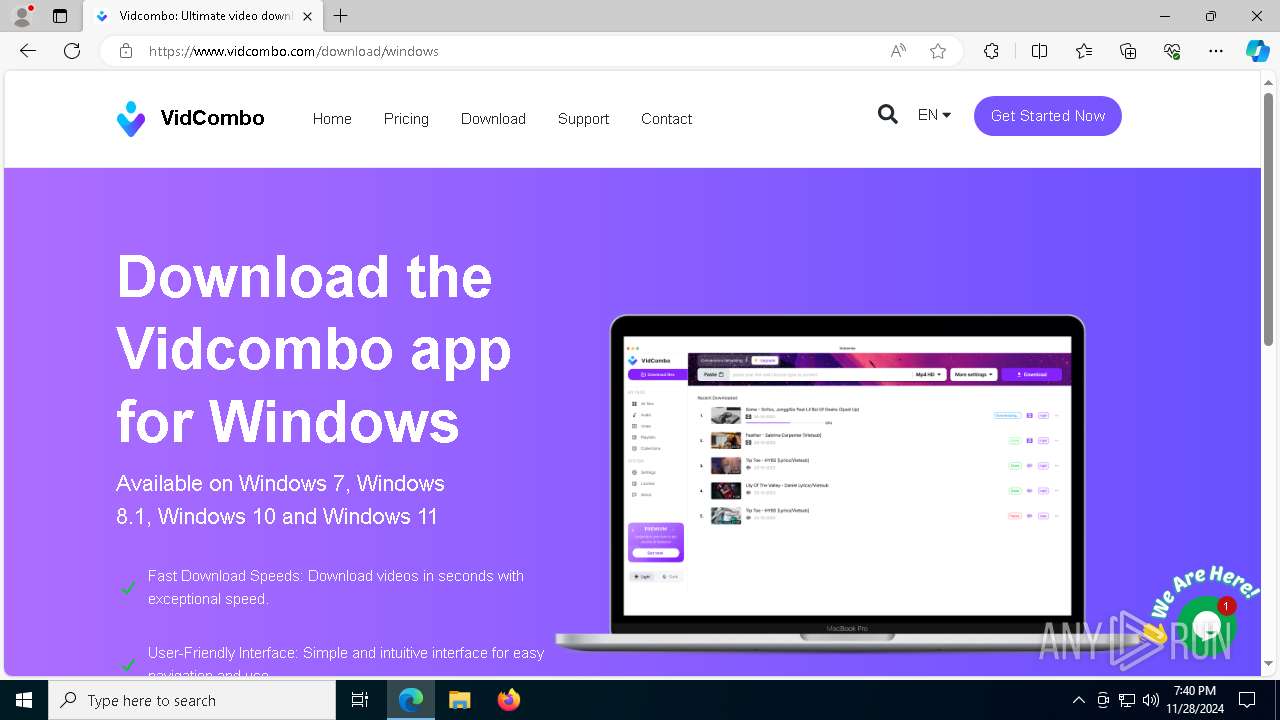Open Tab actions menu

pyautogui.click(x=60, y=16)
